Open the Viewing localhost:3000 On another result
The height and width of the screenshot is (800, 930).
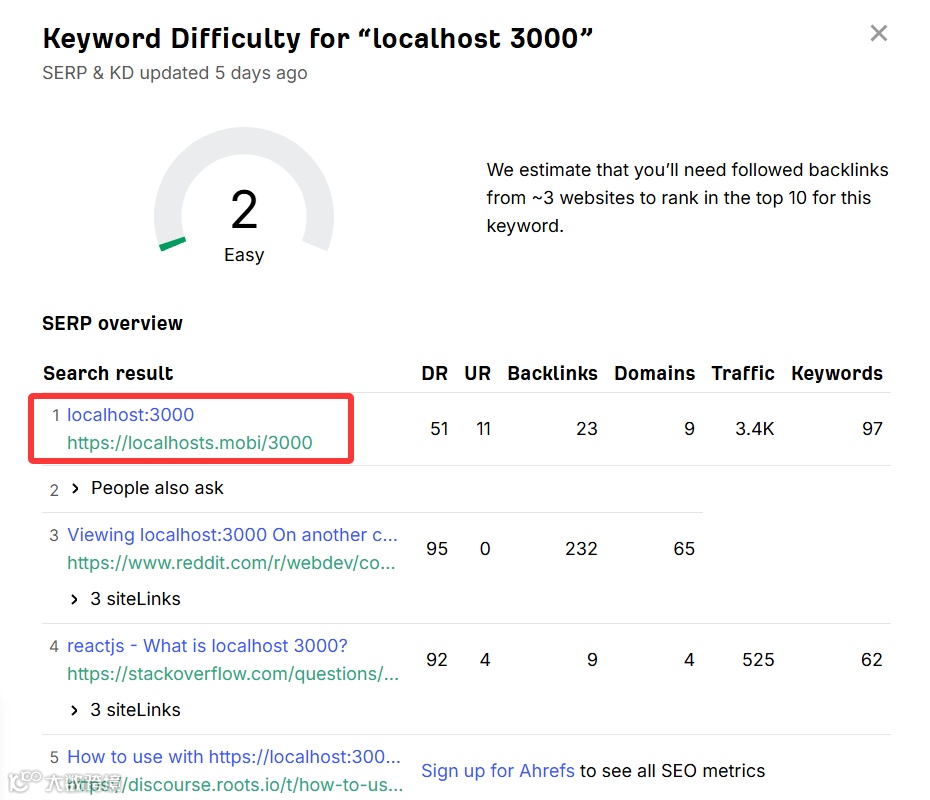(232, 535)
